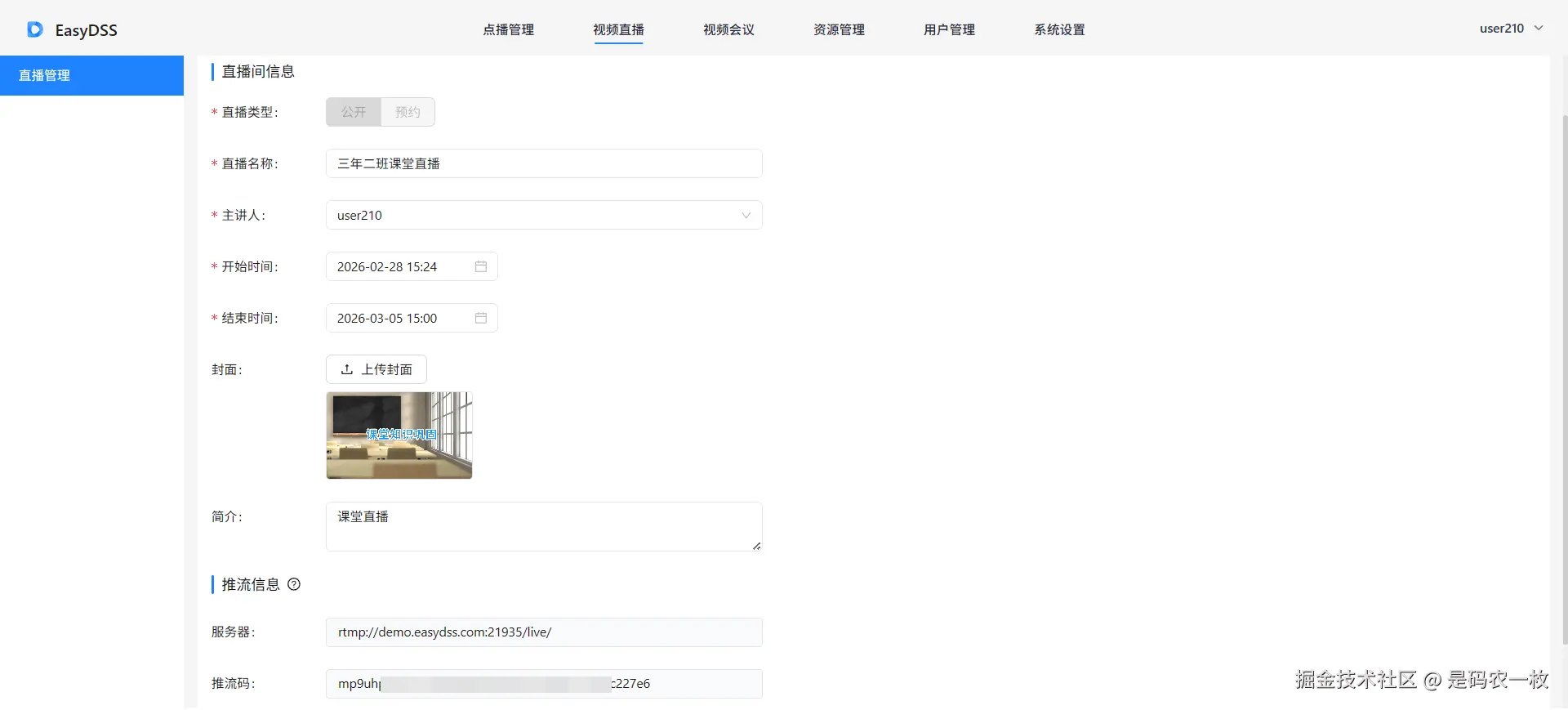Image resolution: width=1568 pixels, height=710 pixels.
Task: Select 直播管理 in the sidebar
Action: tap(91, 75)
